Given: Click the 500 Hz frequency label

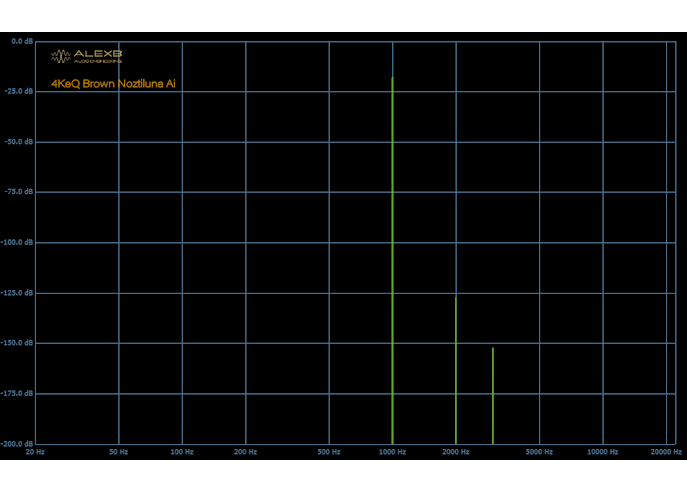Looking at the screenshot, I should coord(329,452).
